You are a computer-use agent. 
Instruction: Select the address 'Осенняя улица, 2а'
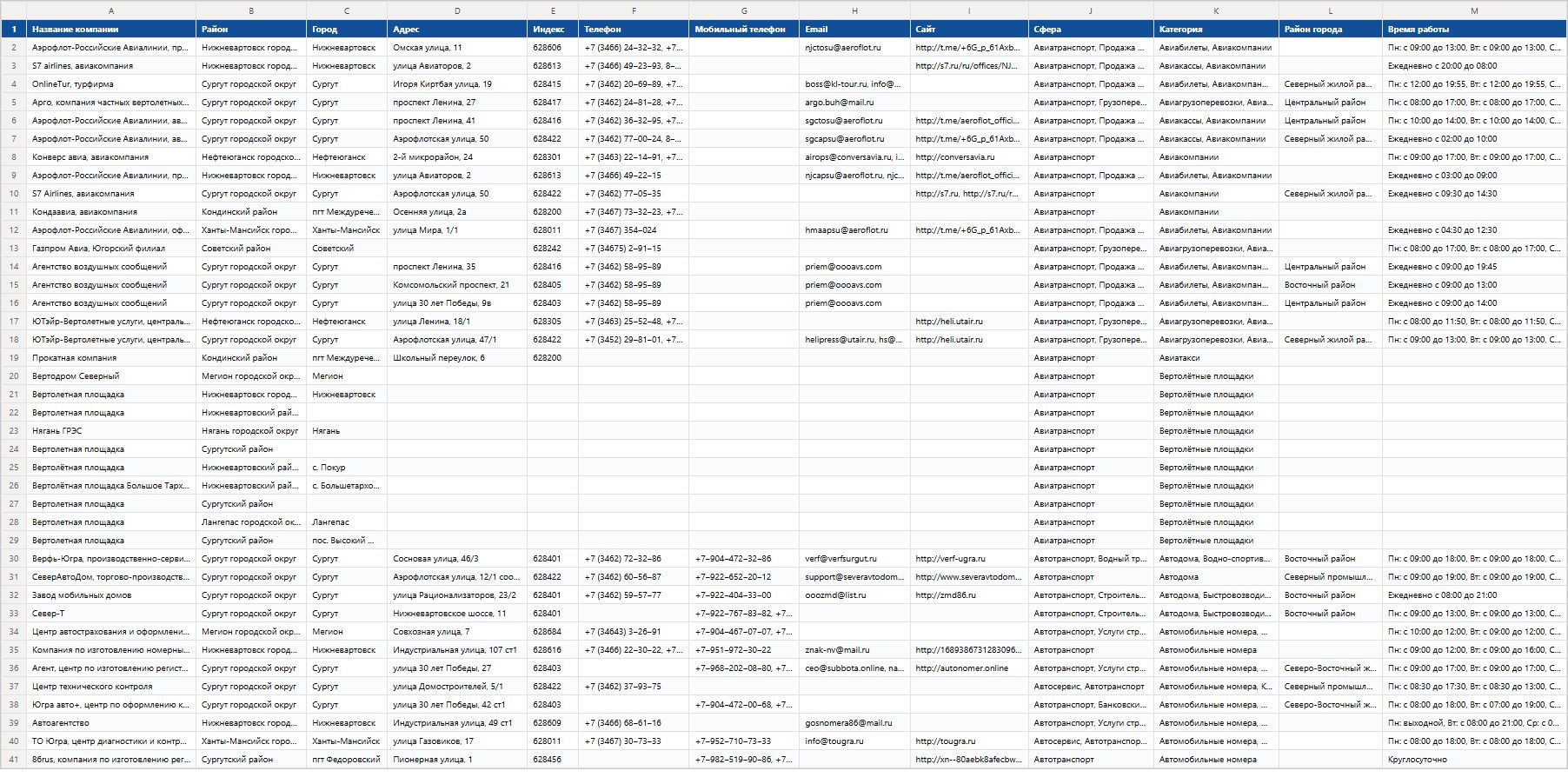point(457,211)
